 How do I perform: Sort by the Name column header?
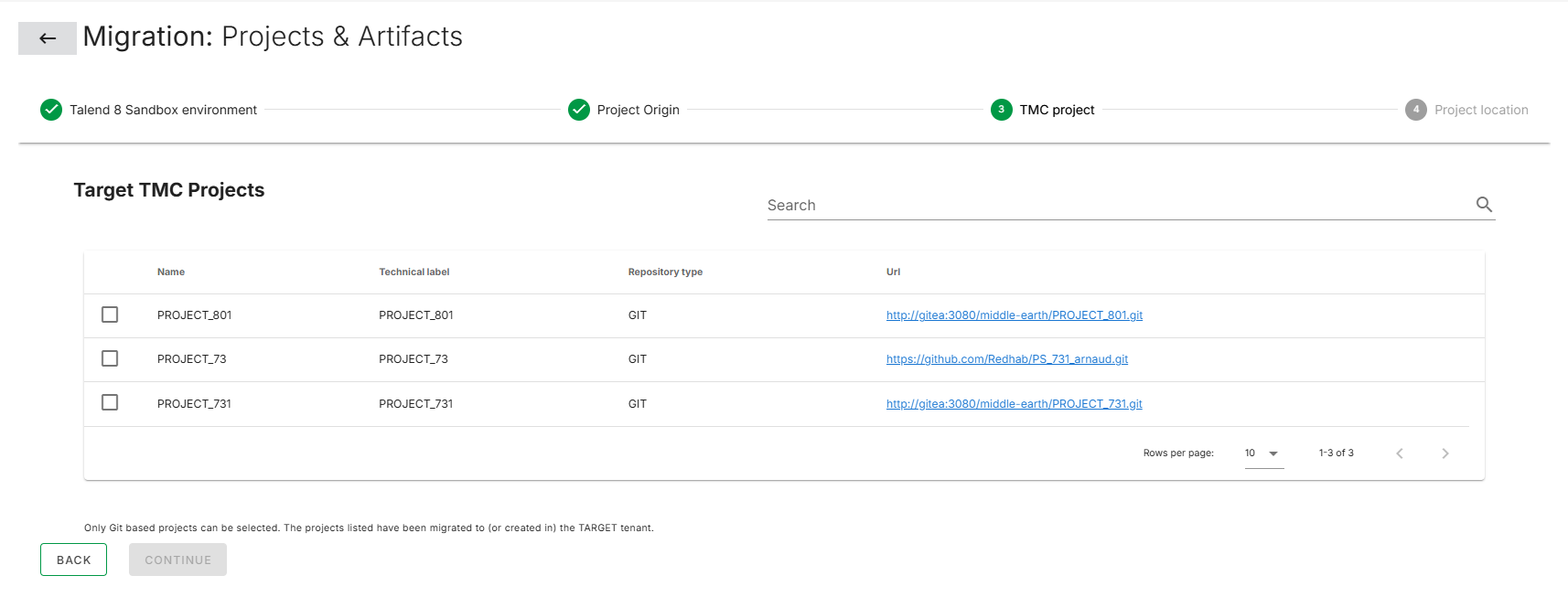pyautogui.click(x=171, y=272)
